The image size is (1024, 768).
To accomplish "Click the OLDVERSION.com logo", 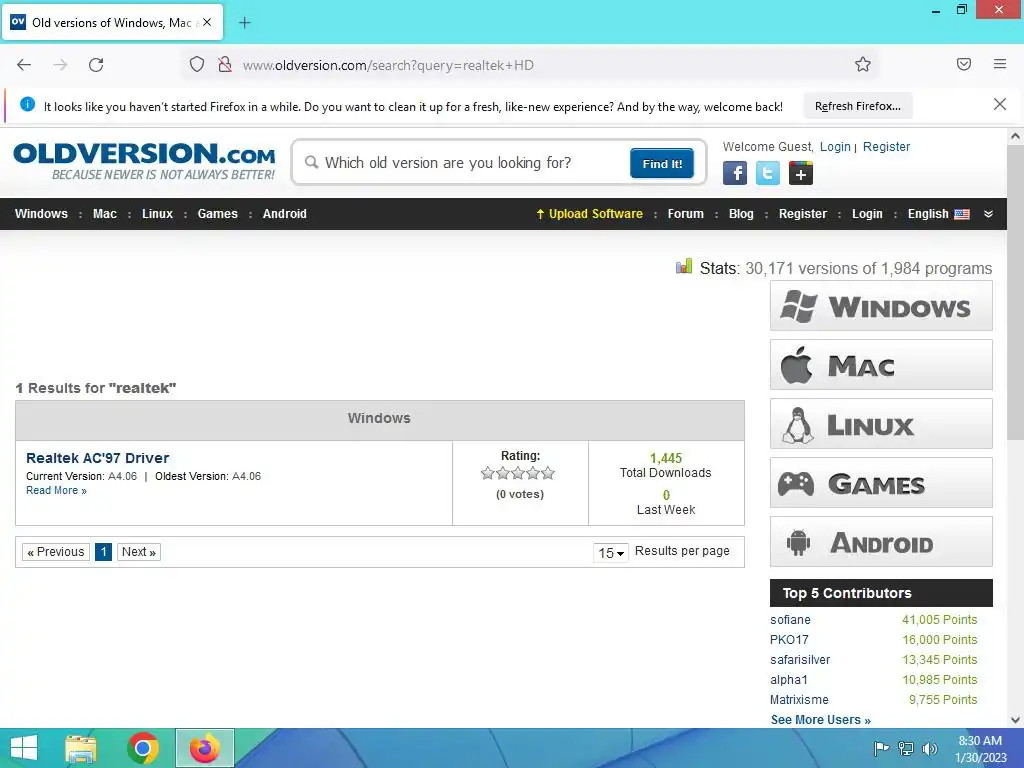I will pyautogui.click(x=144, y=161).
